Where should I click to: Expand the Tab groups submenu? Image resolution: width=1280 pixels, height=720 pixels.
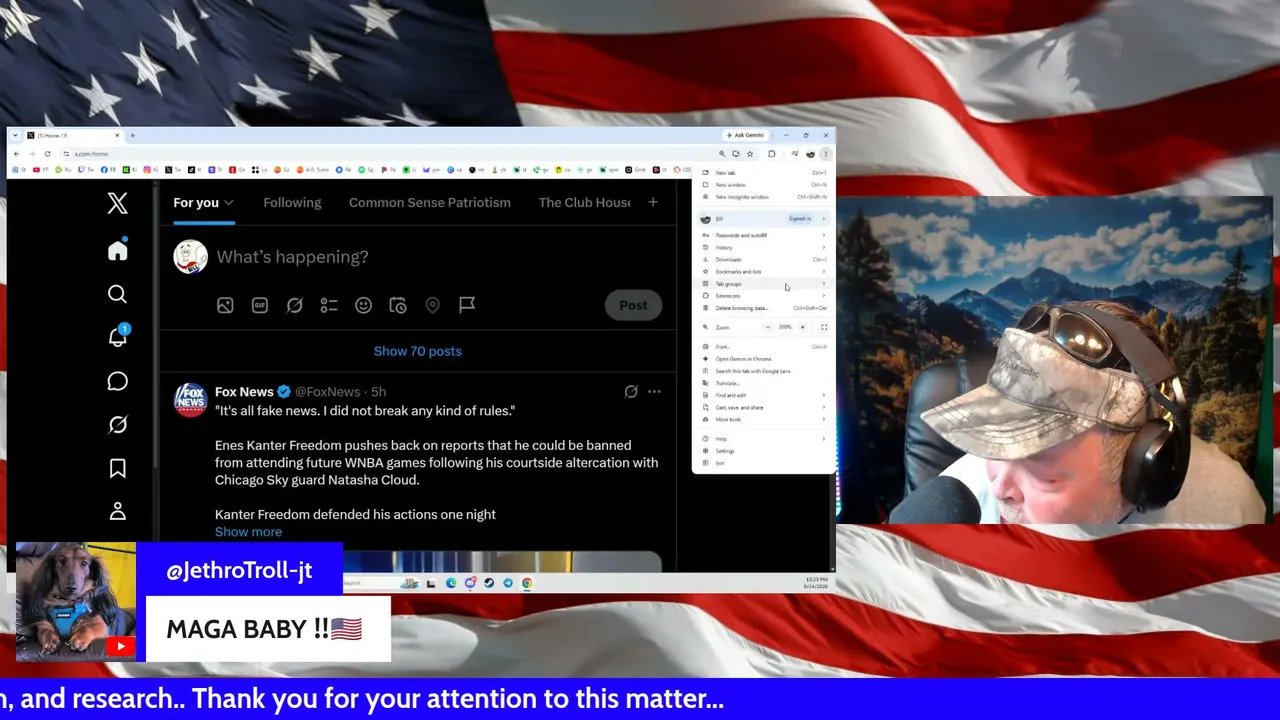[x=763, y=284]
